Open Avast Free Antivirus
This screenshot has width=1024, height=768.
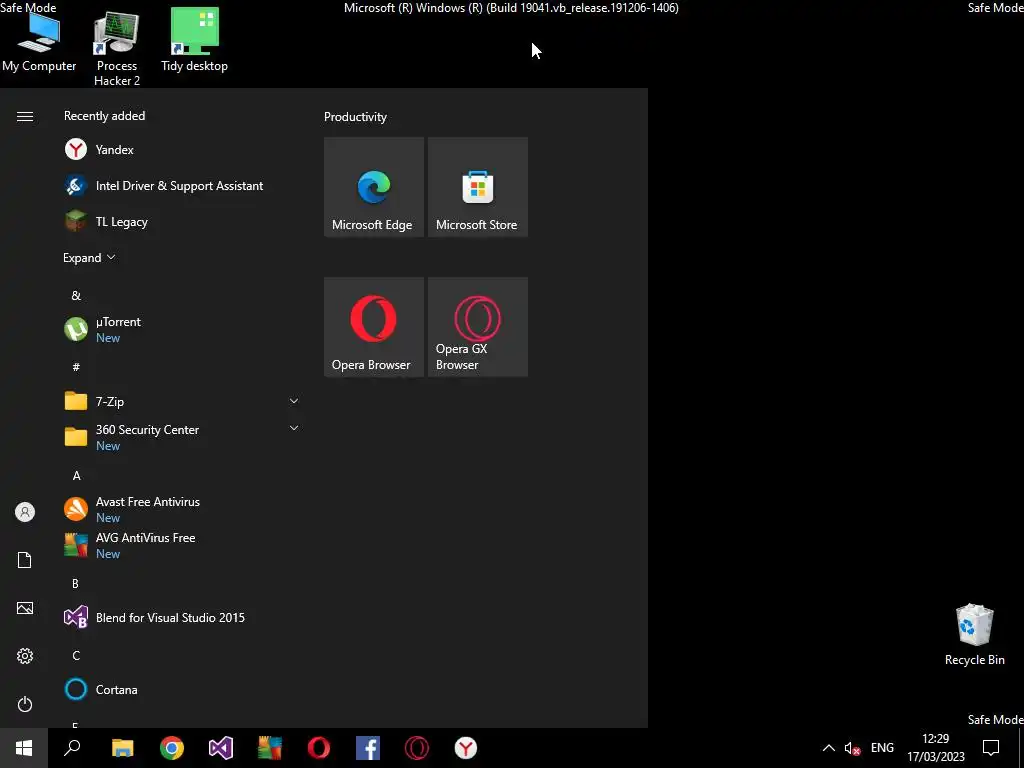point(180,509)
